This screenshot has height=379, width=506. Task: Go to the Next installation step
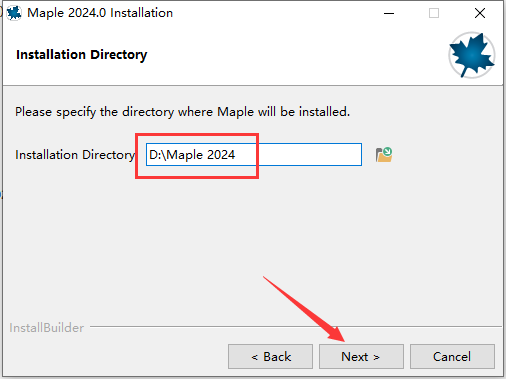pos(361,357)
